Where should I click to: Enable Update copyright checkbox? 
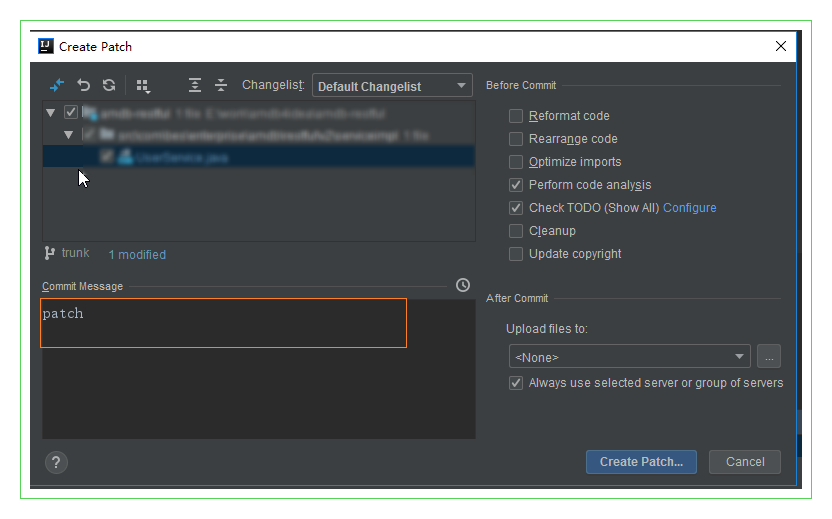(x=516, y=254)
